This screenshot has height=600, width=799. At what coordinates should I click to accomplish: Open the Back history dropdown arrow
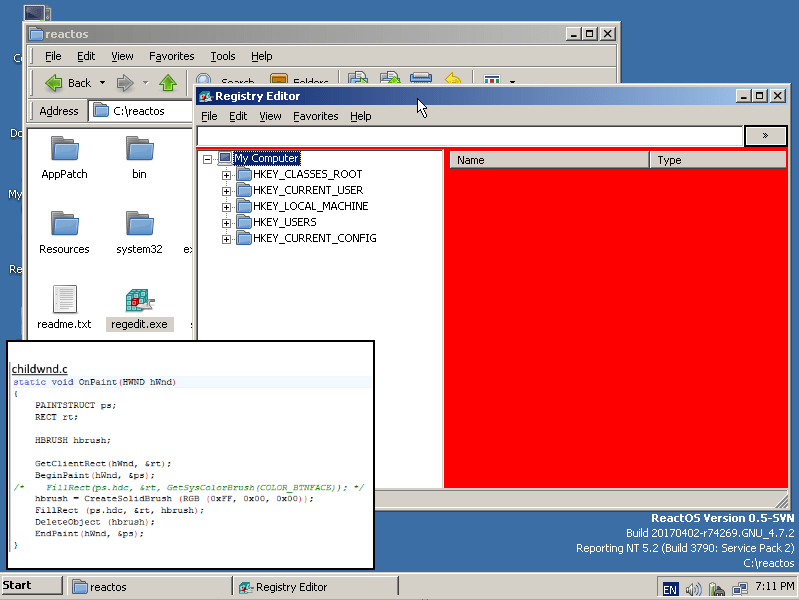tap(102, 83)
